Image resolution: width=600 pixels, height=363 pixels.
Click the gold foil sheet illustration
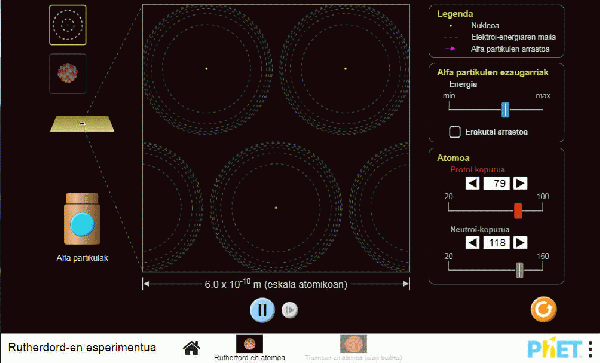click(82, 124)
